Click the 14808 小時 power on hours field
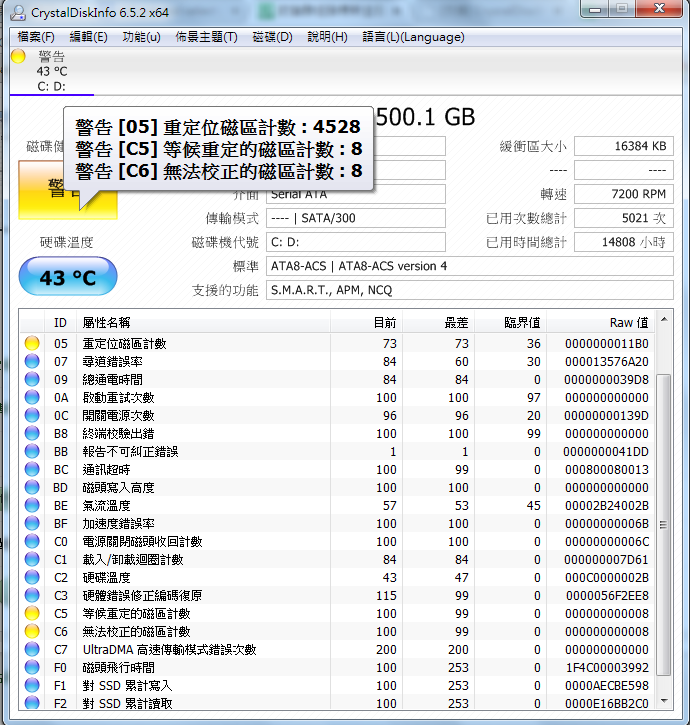 click(x=624, y=242)
